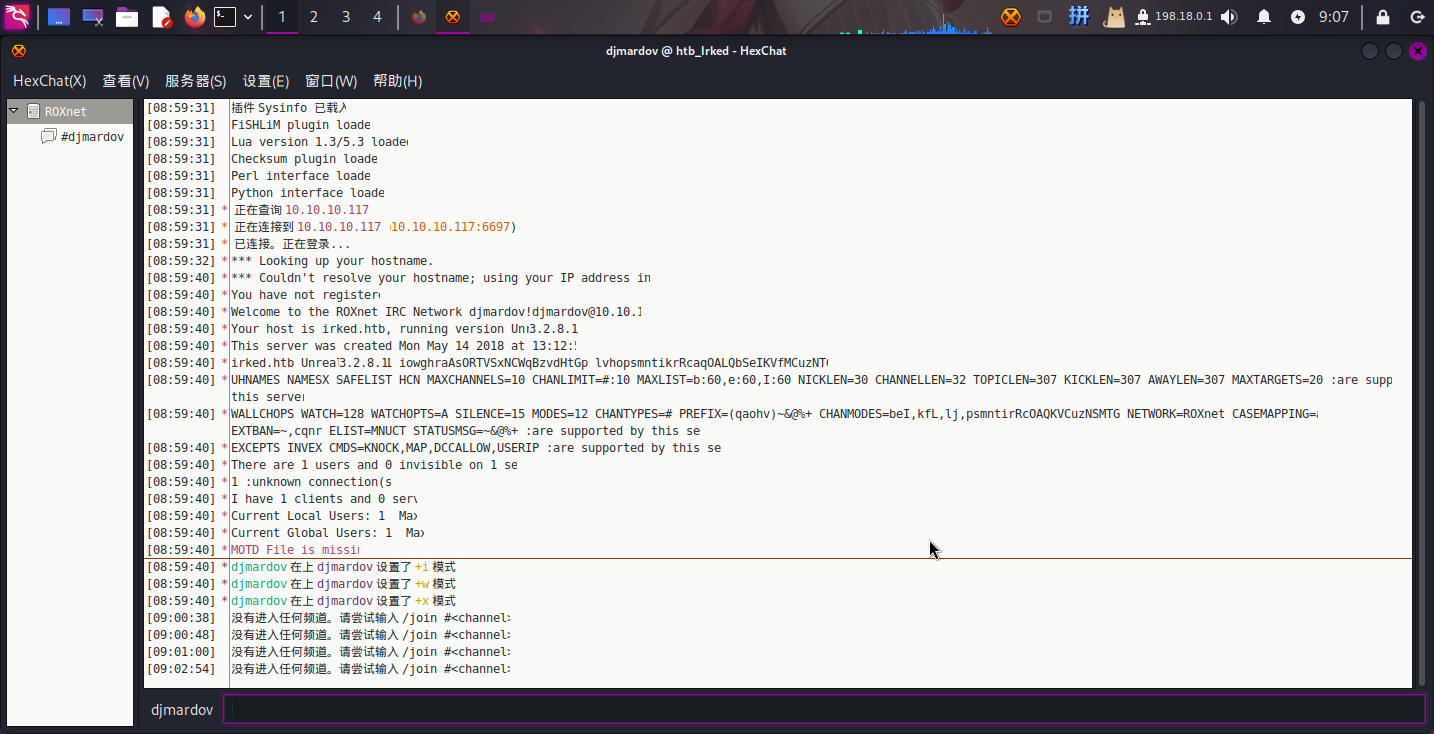This screenshot has width=1434, height=734.
Task: Click djmardov nick in the +w mode line
Action: tap(259, 584)
